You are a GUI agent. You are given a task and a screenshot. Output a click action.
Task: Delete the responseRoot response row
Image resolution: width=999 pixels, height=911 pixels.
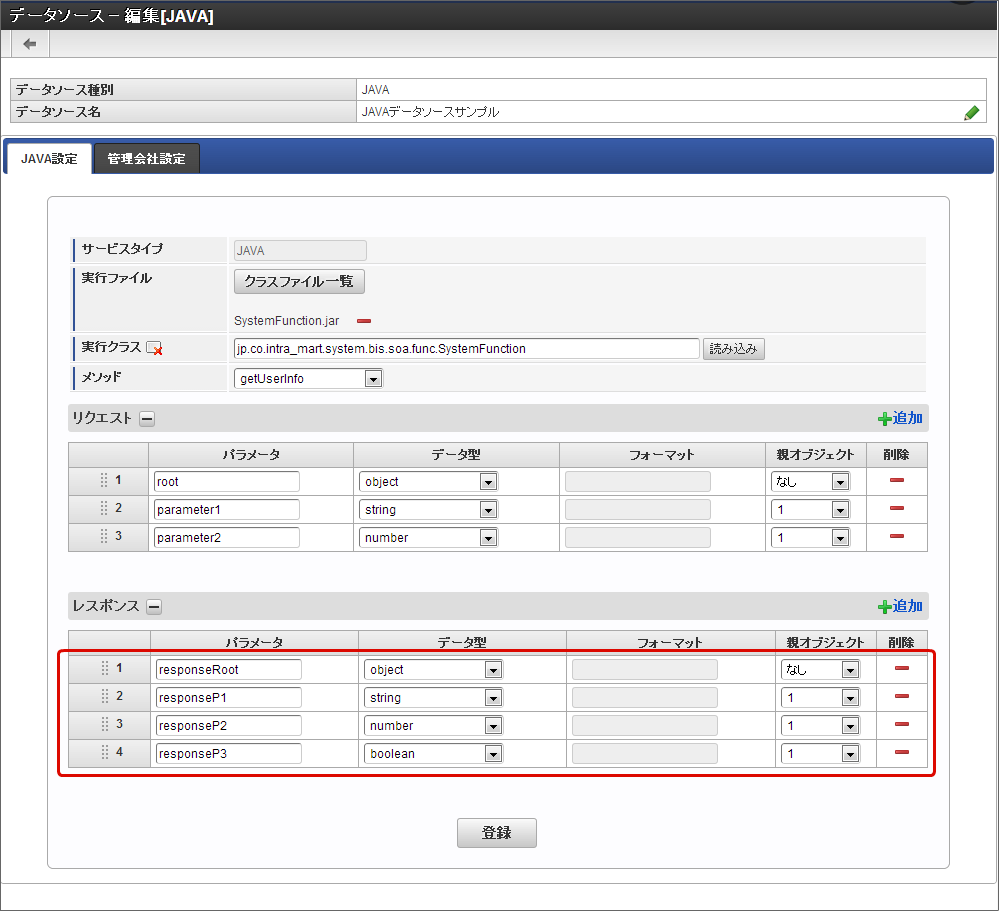click(x=901, y=669)
